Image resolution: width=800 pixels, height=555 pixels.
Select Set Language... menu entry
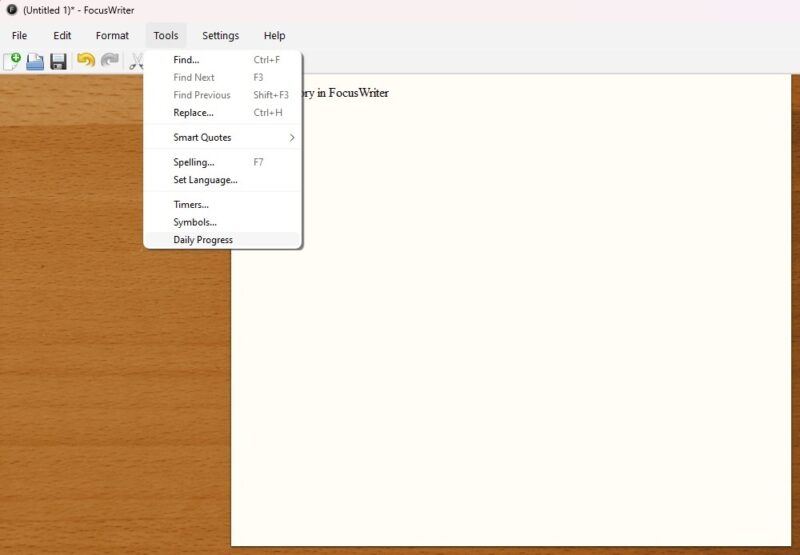point(223,180)
